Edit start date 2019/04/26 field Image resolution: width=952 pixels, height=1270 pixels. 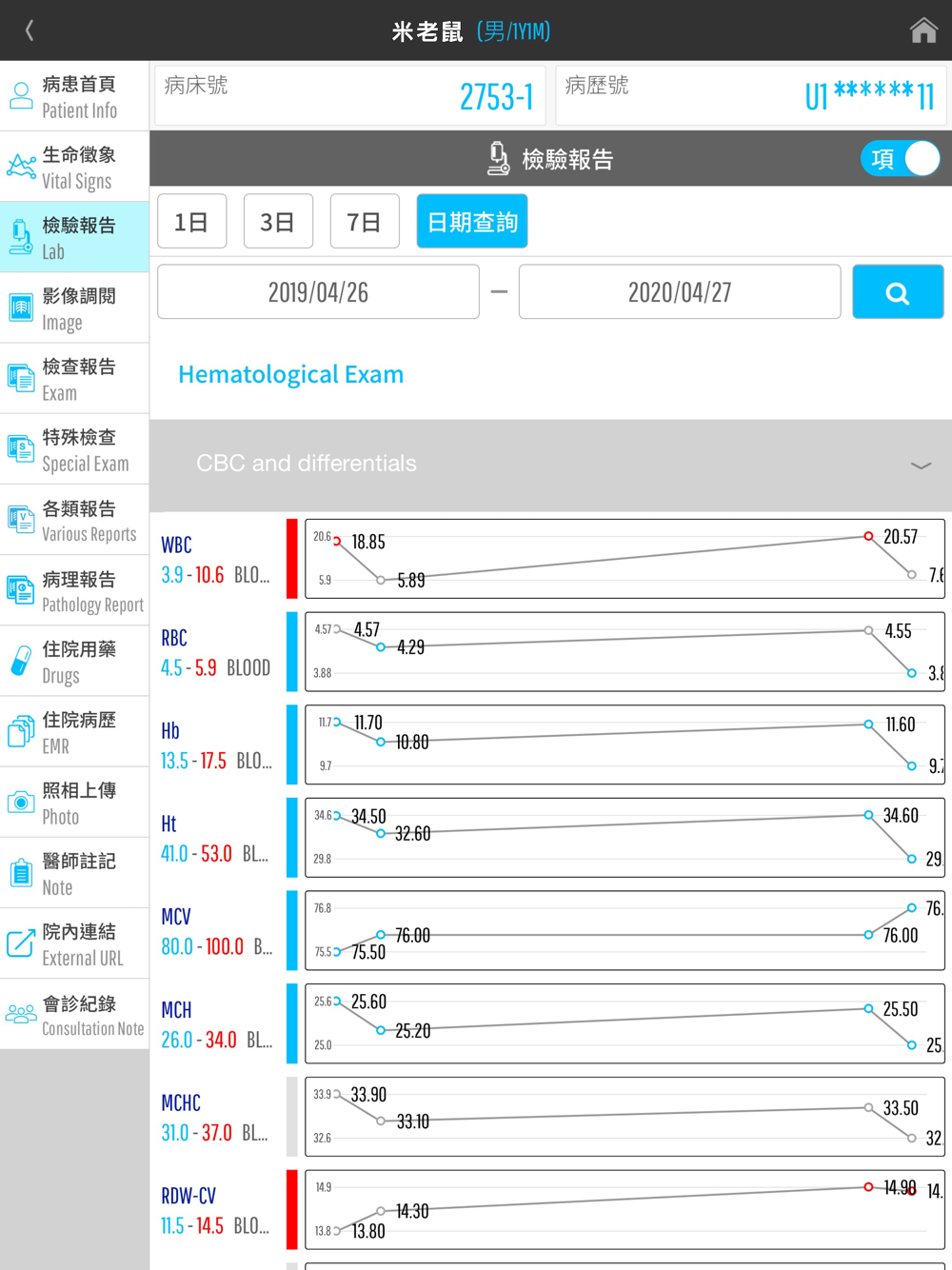click(318, 291)
